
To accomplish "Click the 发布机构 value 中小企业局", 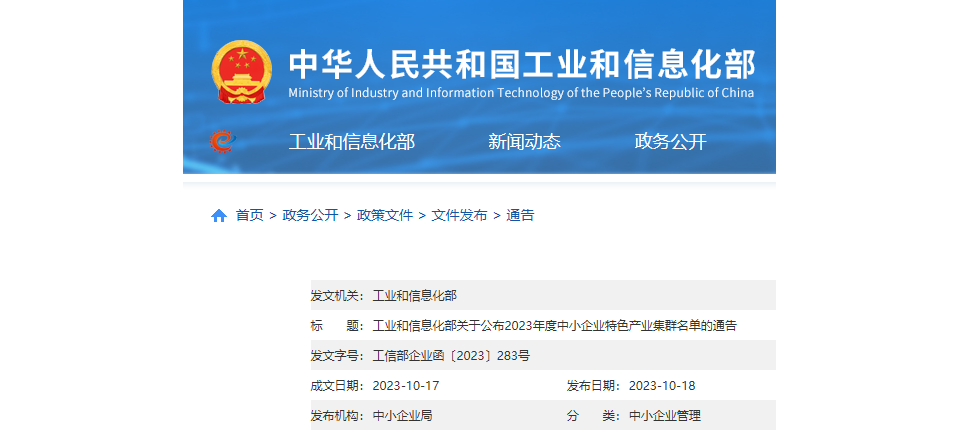I will click(x=402, y=416).
